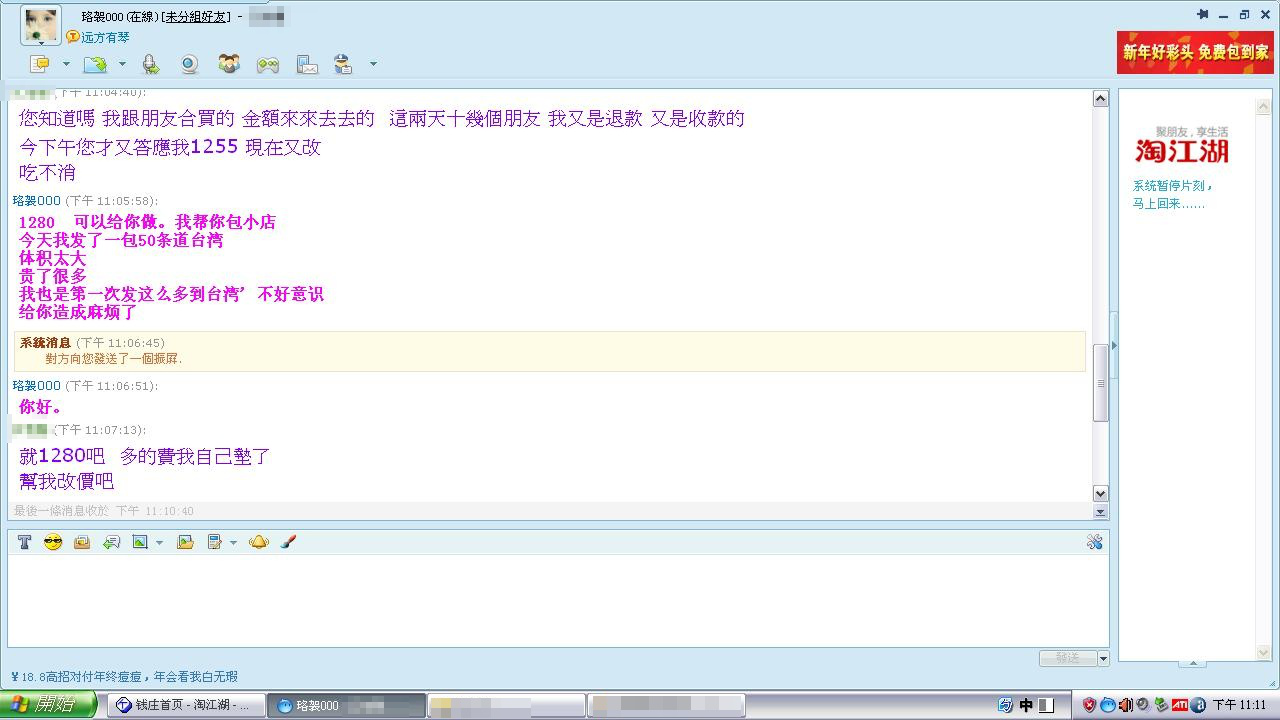Image resolution: width=1280 pixels, height=720 pixels.
Task: Click the message line 1280 可以给你做
Action: (x=147, y=222)
